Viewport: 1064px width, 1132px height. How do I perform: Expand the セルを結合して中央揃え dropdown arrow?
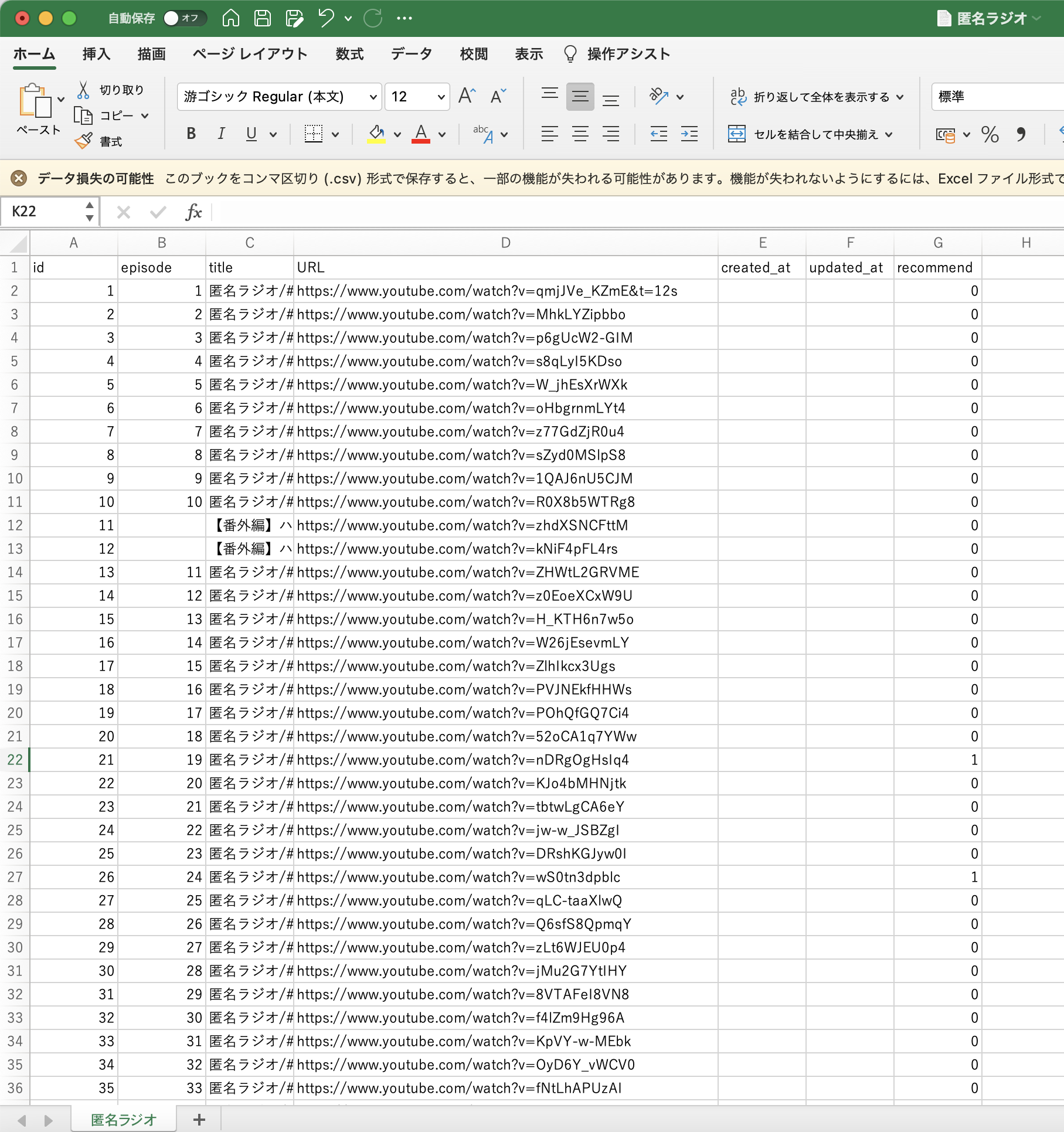click(889, 135)
